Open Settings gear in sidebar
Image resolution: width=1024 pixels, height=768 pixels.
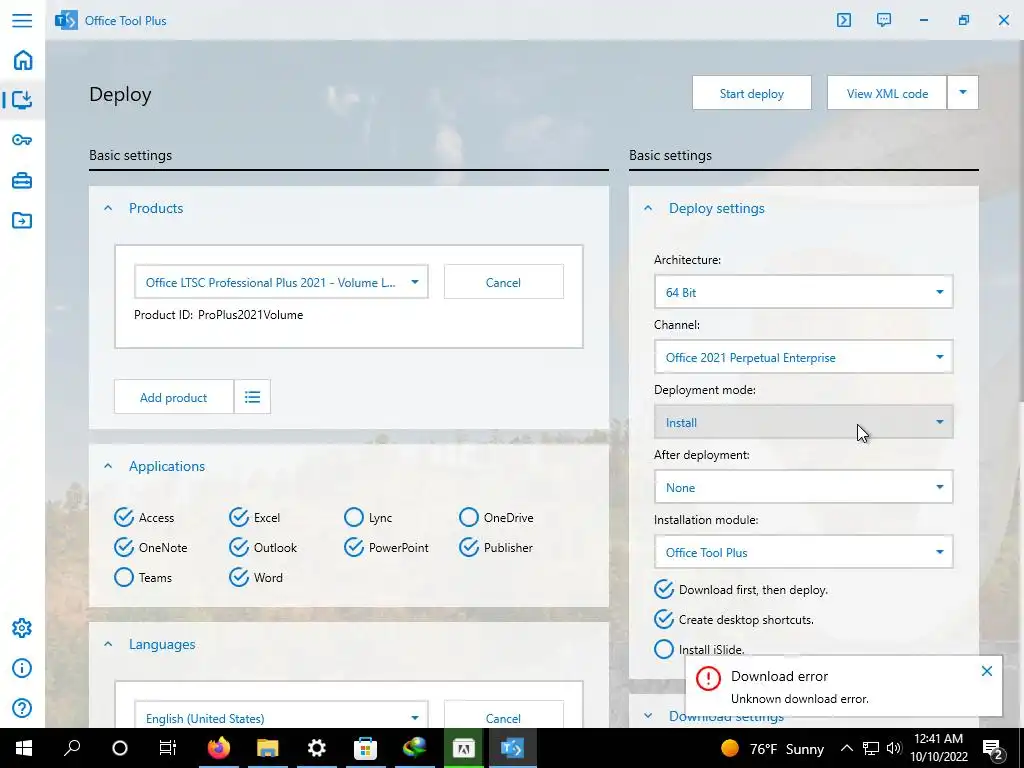(22, 628)
